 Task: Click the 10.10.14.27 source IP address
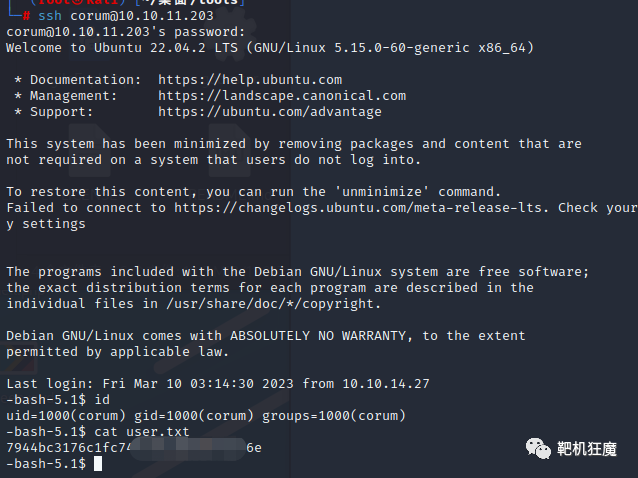click(x=386, y=384)
